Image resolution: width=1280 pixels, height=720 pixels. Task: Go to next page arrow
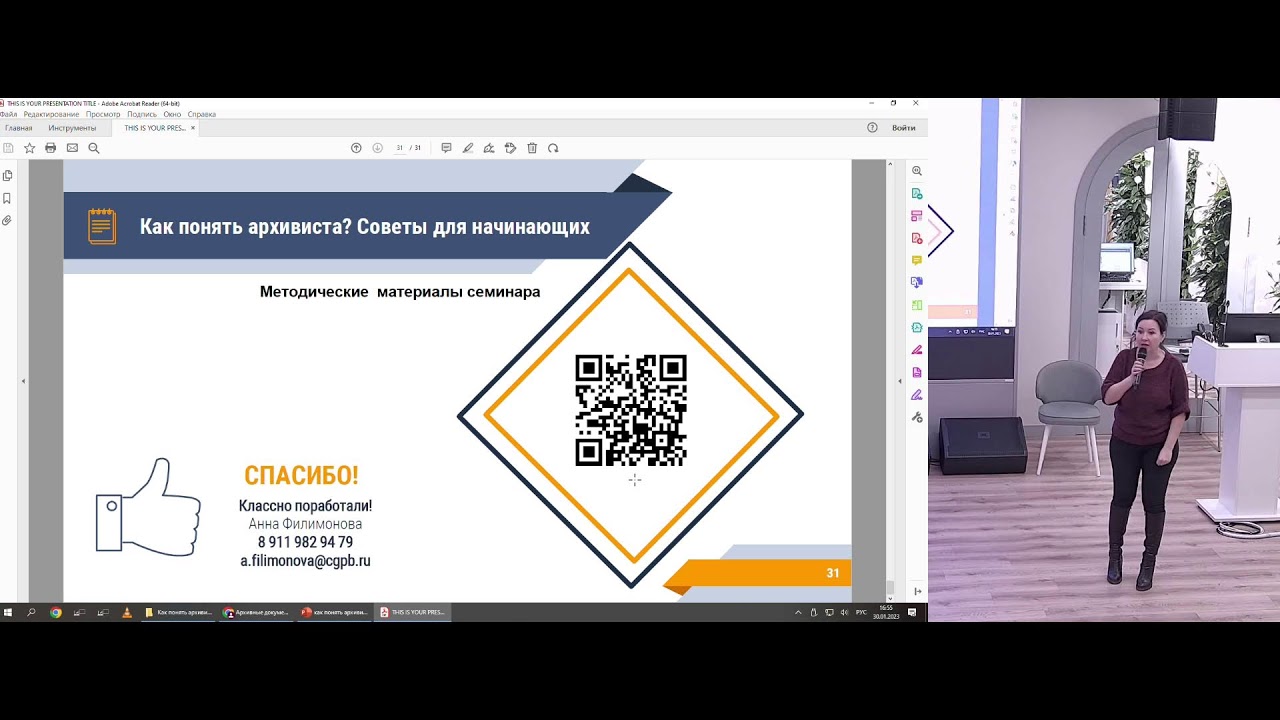pos(377,148)
